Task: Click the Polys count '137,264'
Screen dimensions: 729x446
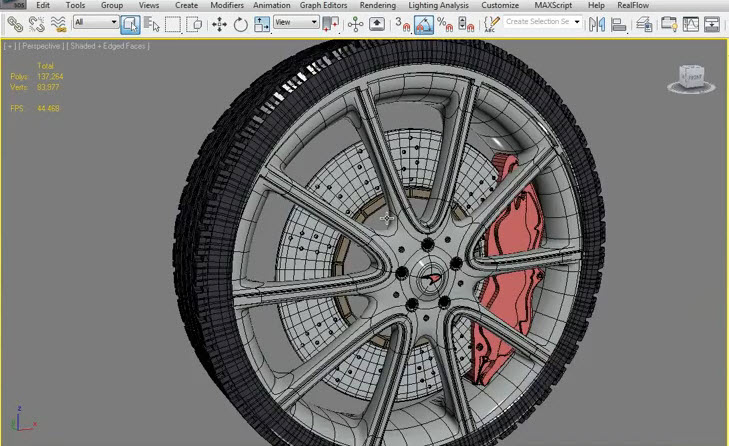Action: pyautogui.click(x=50, y=76)
